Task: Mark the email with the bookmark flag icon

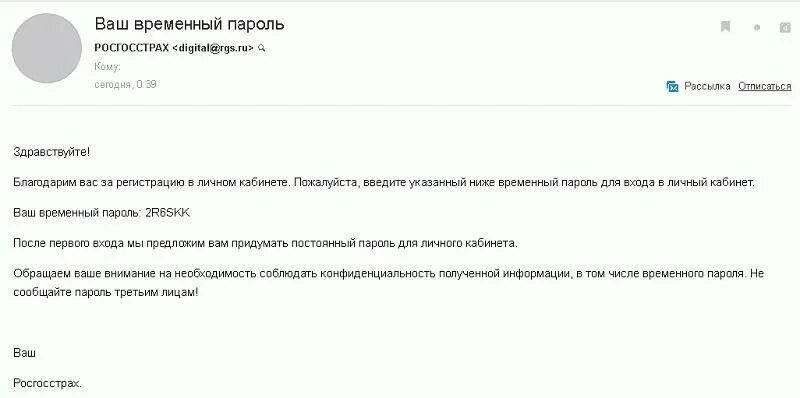Action: coord(725,27)
